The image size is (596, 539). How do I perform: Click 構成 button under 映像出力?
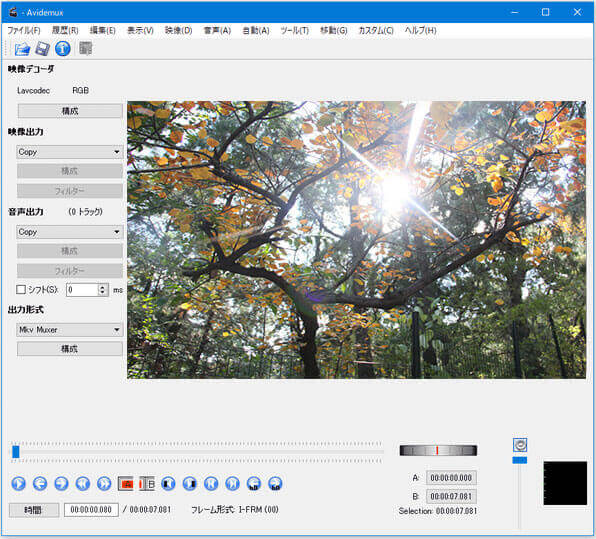70,171
